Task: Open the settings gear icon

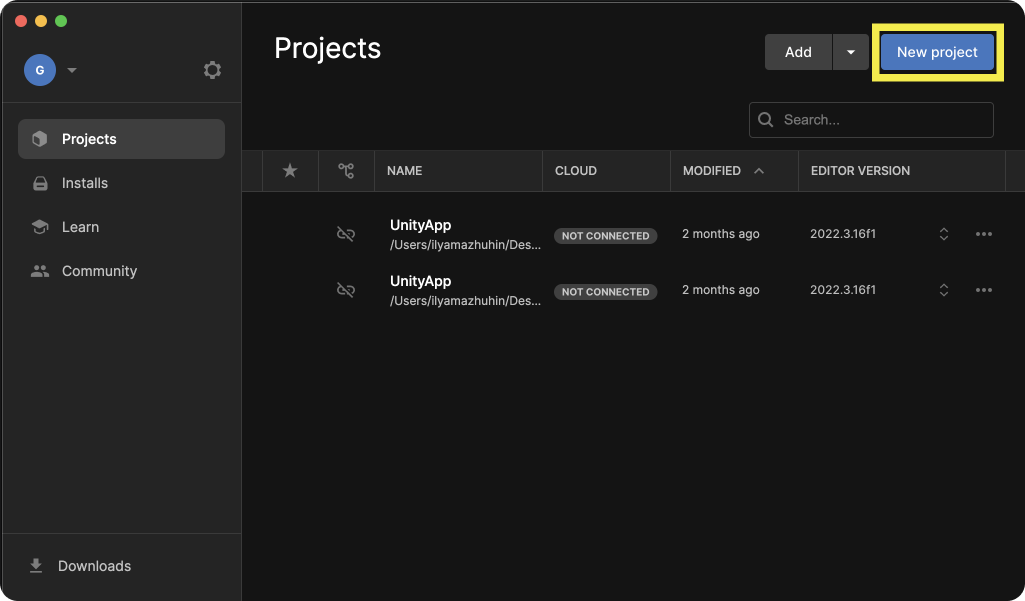Action: pyautogui.click(x=212, y=70)
